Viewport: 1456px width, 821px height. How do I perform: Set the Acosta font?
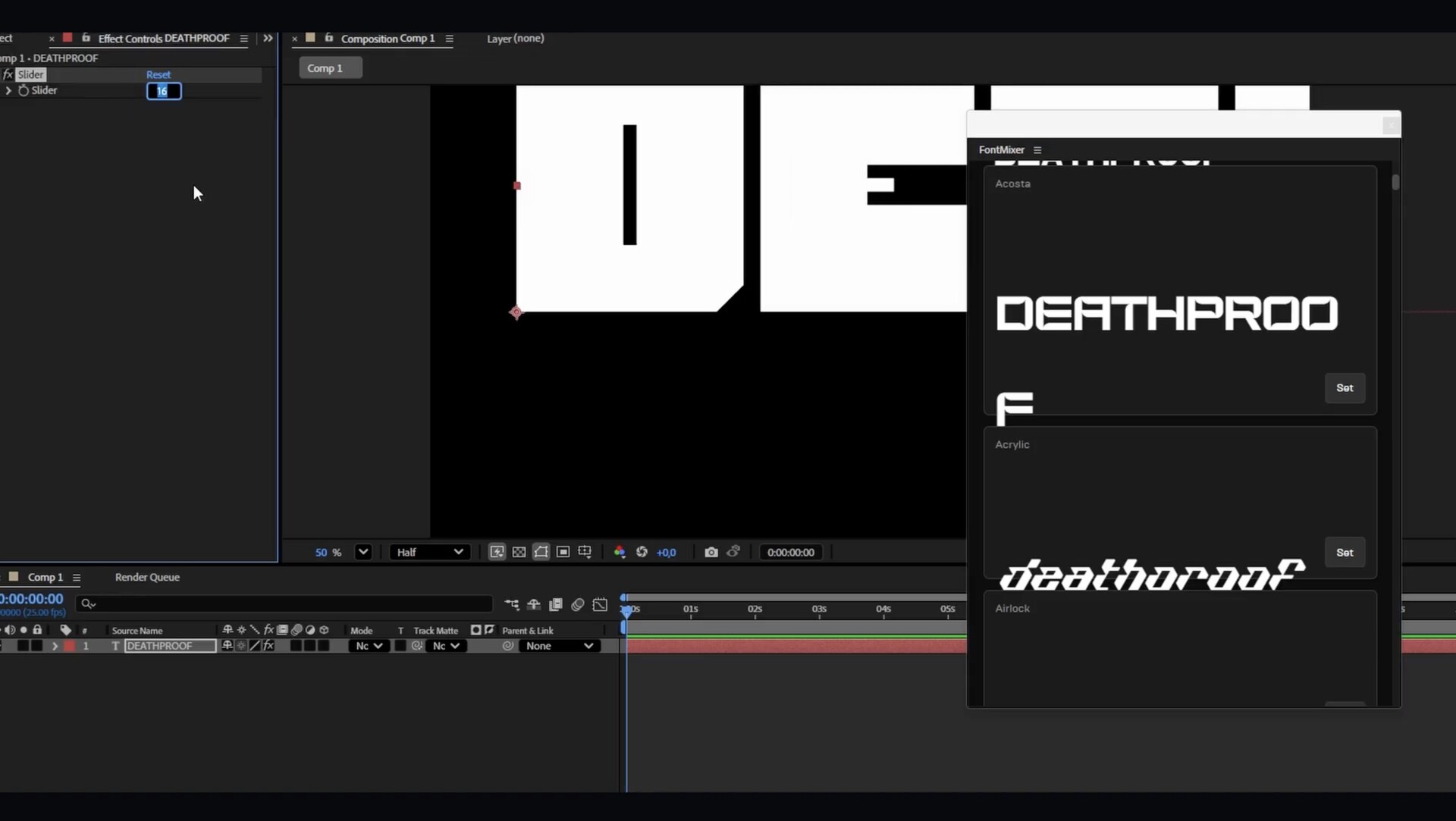click(x=1344, y=387)
